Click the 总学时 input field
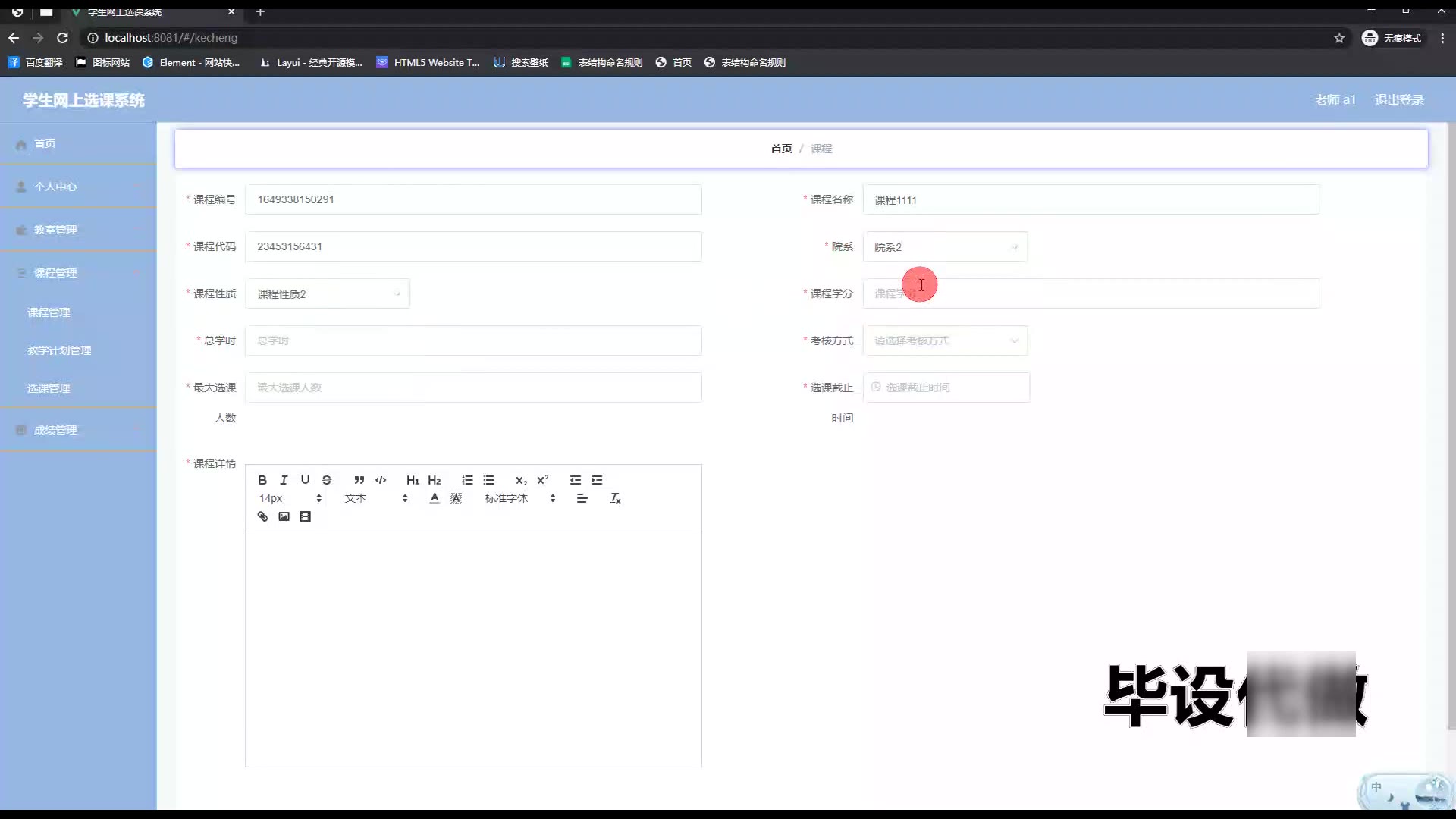 [x=473, y=340]
